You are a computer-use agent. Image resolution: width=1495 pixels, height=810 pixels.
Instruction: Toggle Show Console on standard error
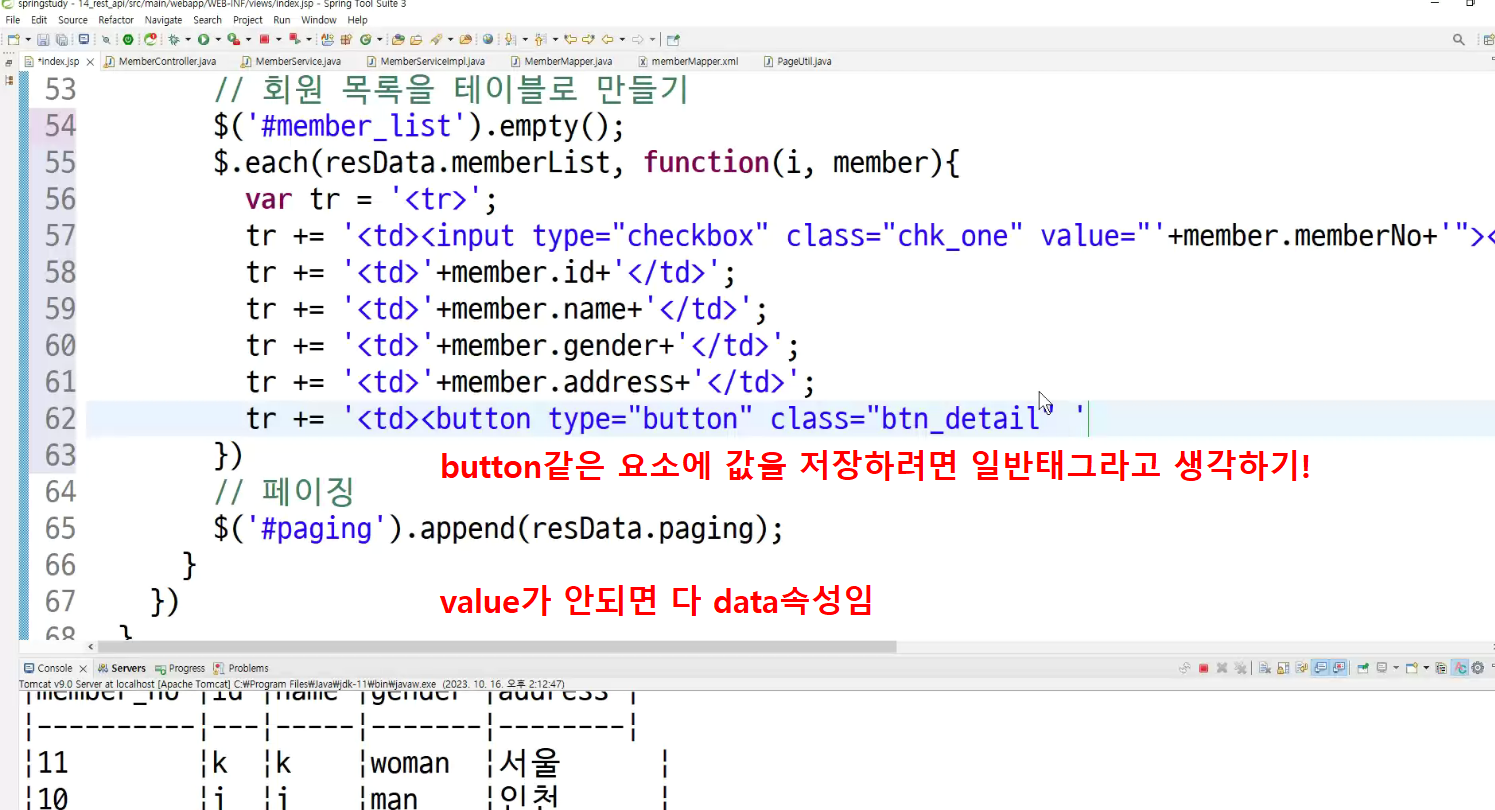1338,668
